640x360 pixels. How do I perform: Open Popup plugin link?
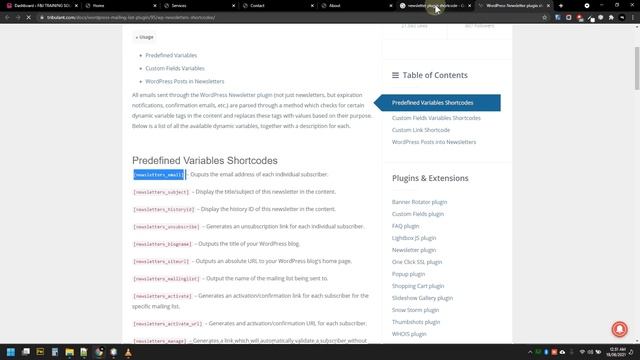408,274
